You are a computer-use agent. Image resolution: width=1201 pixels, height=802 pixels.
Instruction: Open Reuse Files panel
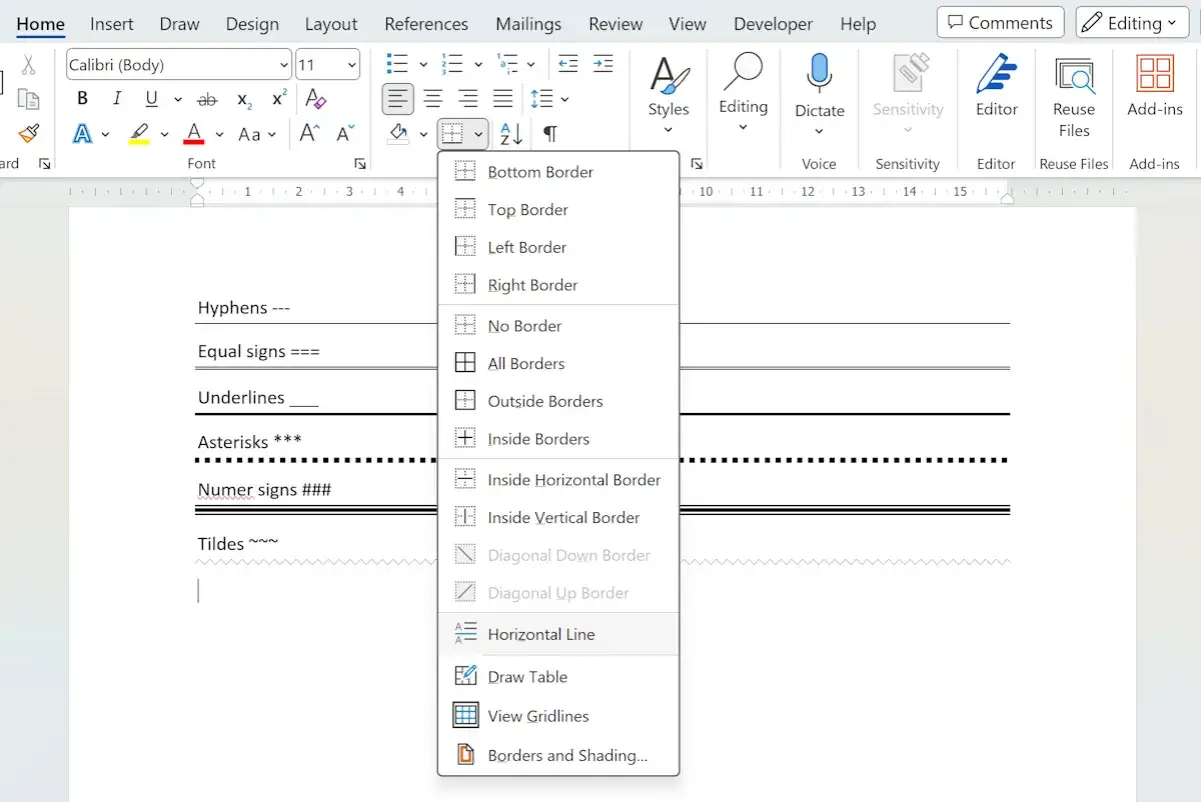point(1074,96)
